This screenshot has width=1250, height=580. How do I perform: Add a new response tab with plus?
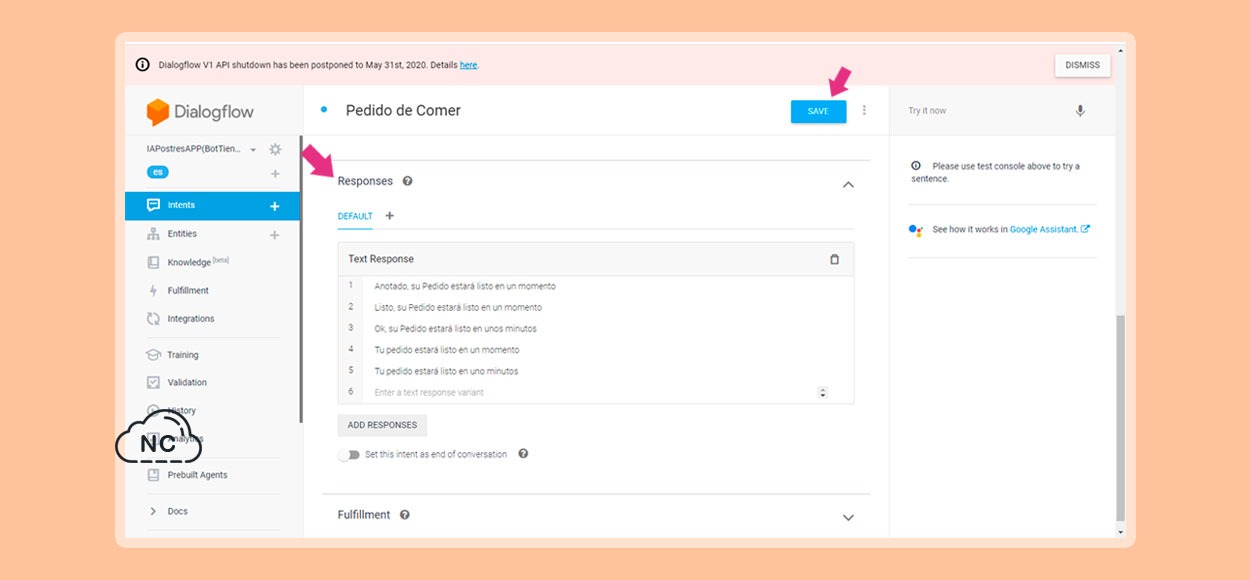tap(390, 216)
